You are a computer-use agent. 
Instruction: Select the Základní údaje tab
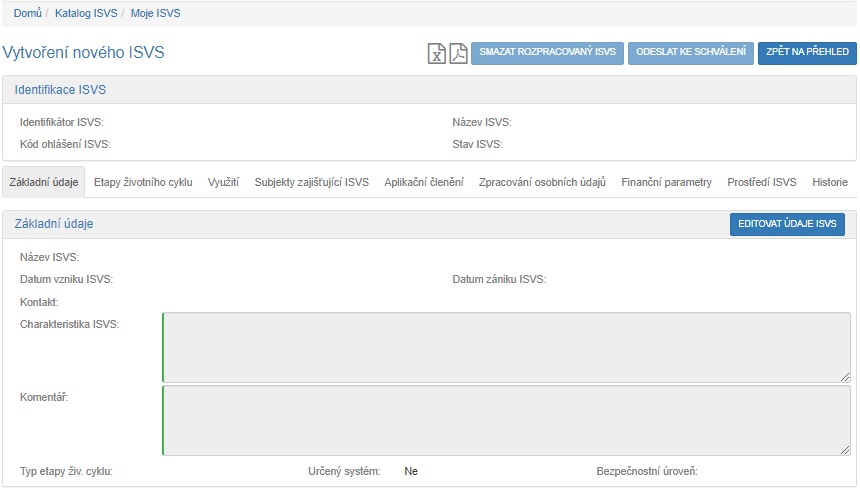click(x=43, y=182)
